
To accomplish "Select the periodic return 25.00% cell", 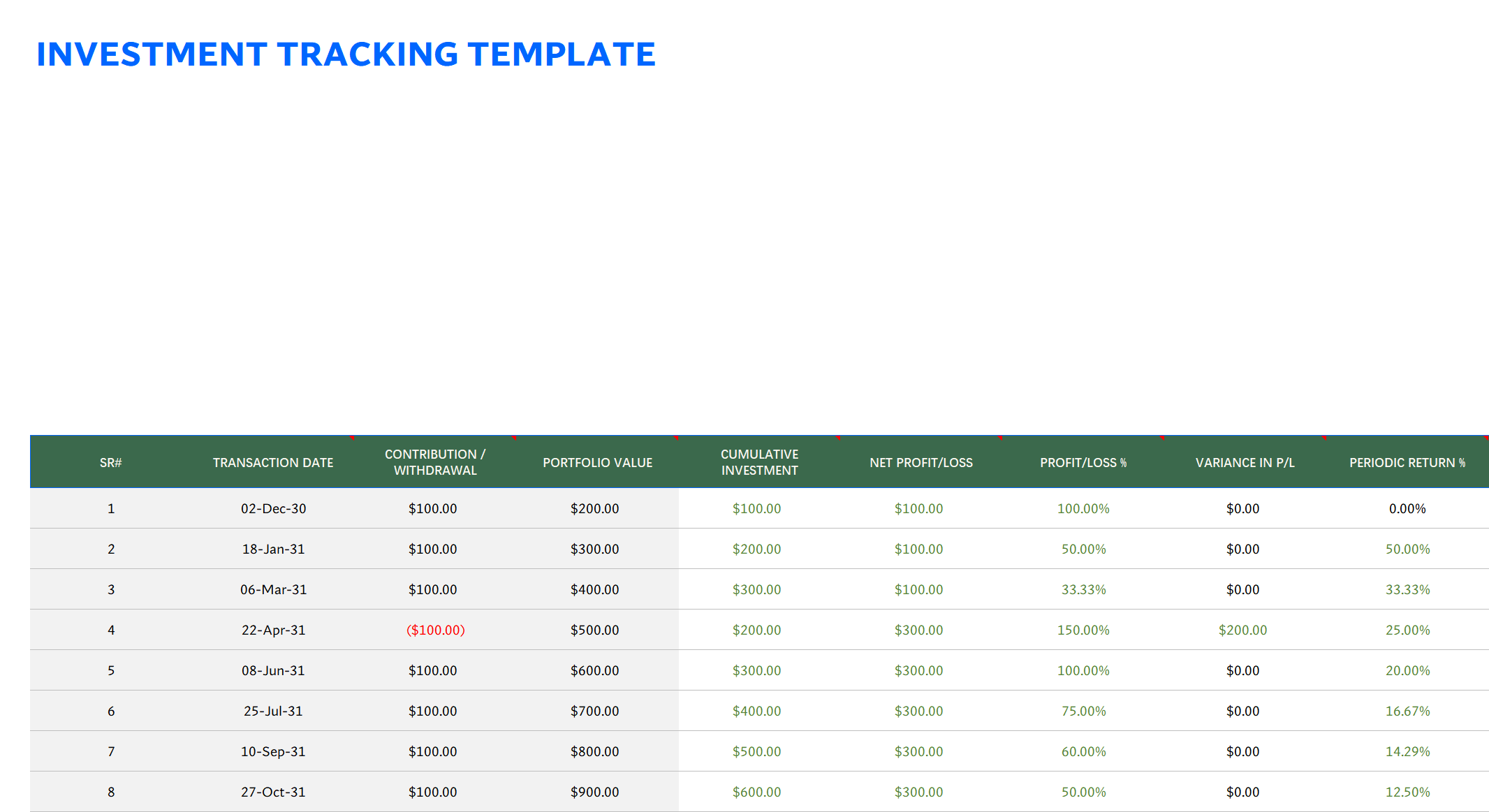I will tap(1407, 630).
